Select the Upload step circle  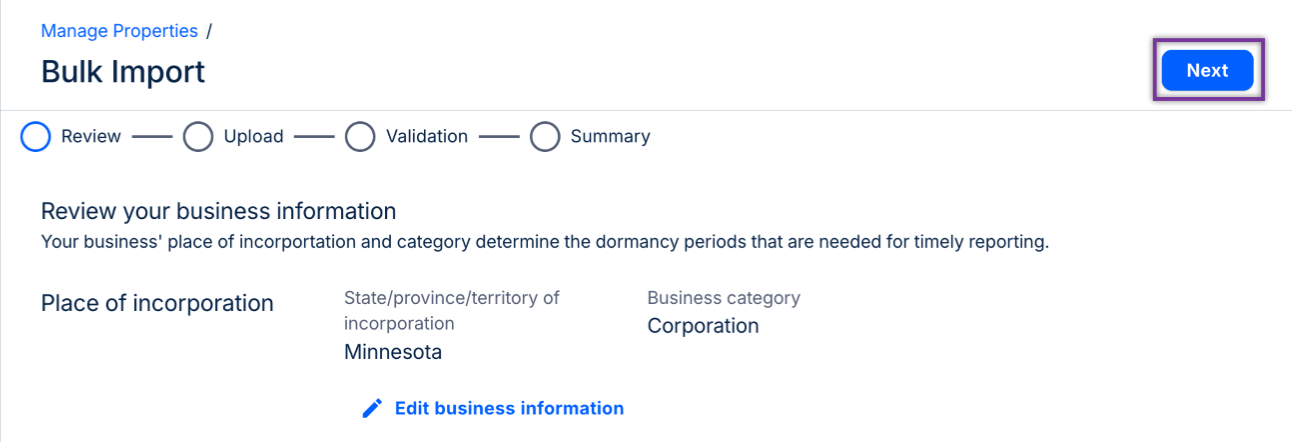pyautogui.click(x=198, y=137)
